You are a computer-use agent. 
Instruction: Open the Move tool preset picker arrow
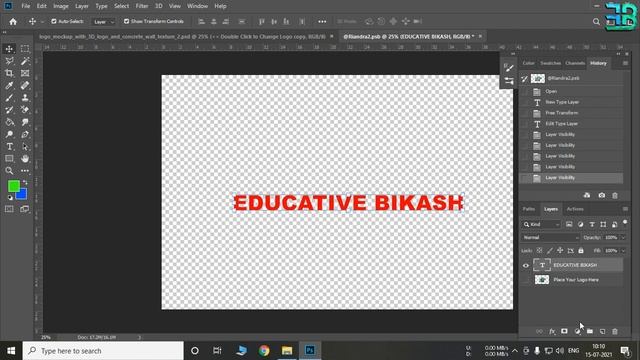tap(42, 22)
